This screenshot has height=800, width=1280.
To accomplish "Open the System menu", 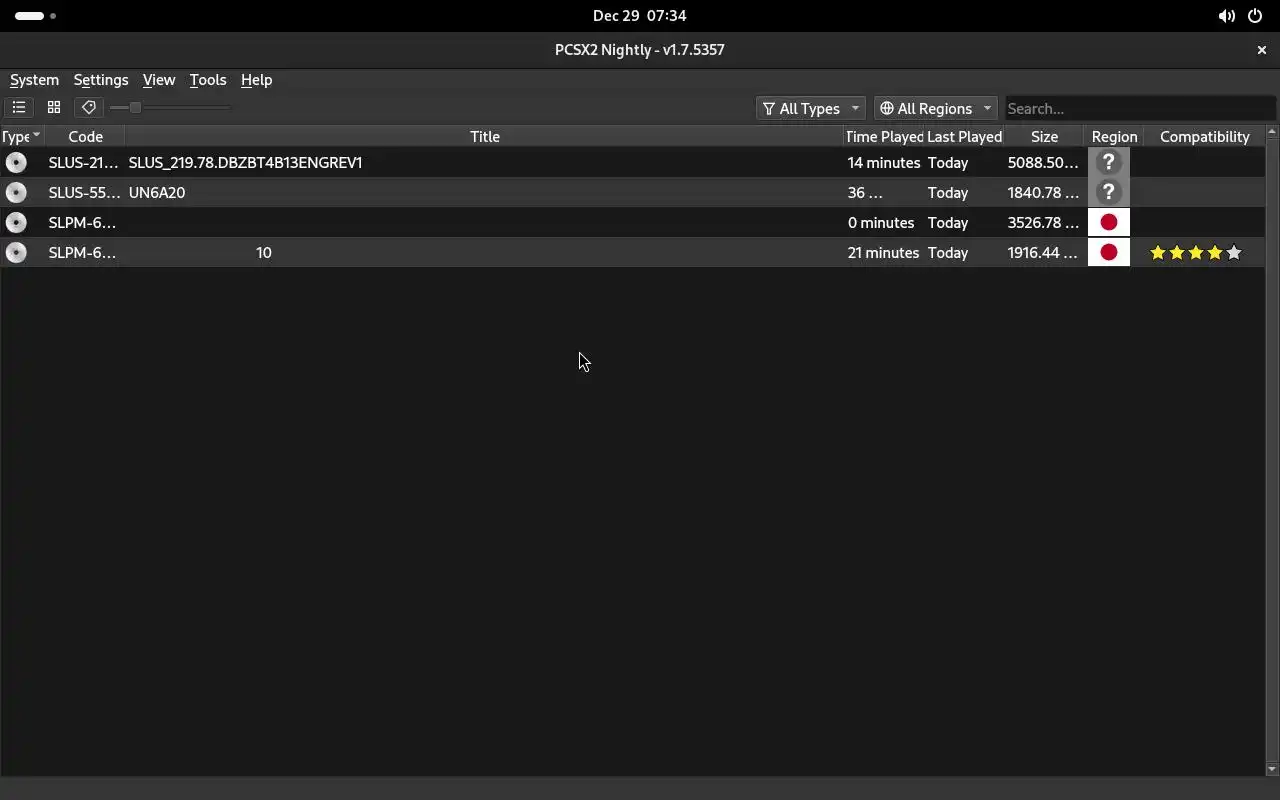I will (x=34, y=80).
